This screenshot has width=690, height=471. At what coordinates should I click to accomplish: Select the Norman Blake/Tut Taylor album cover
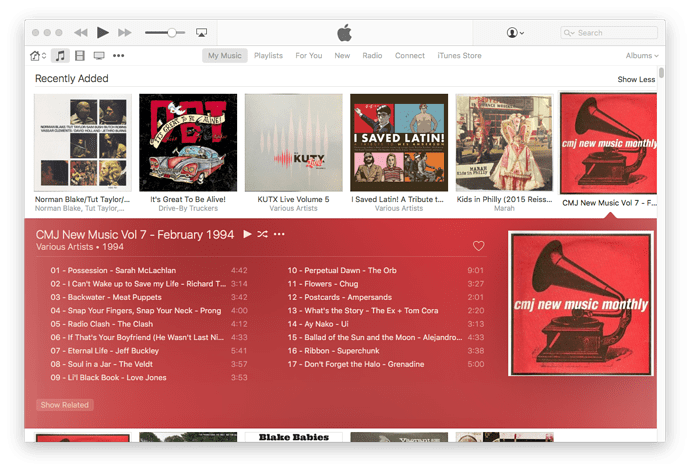click(x=83, y=143)
